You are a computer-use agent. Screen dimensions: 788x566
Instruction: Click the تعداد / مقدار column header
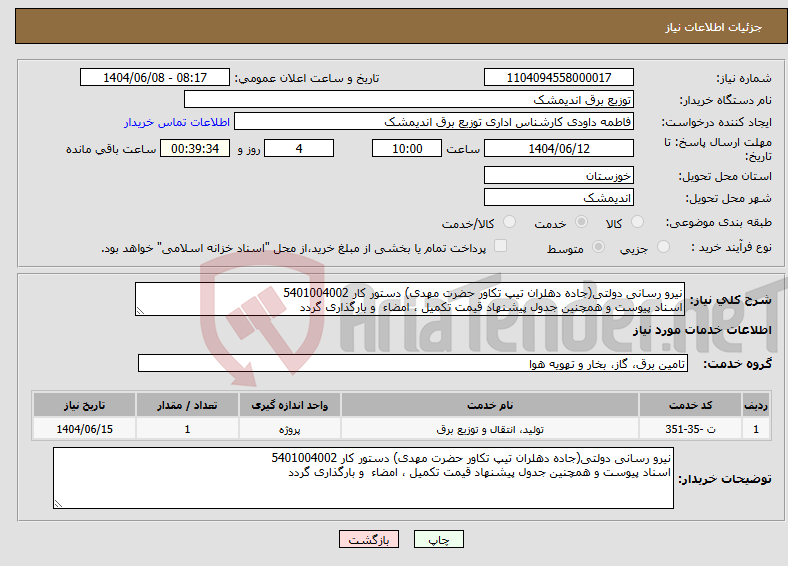click(187, 405)
